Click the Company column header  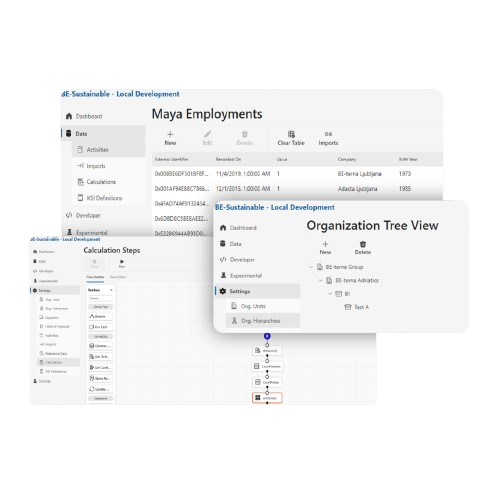347,159
